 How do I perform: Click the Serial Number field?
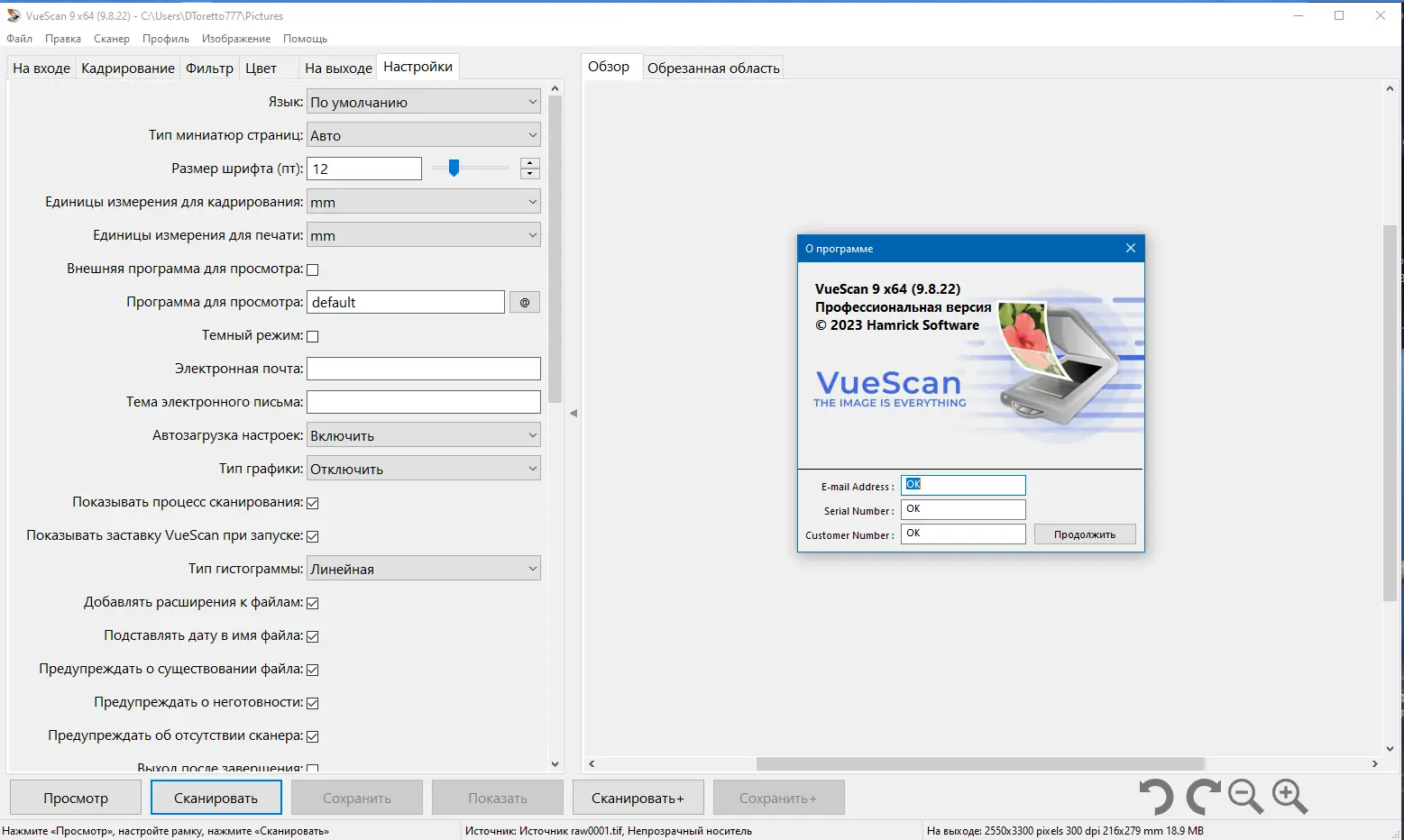click(963, 509)
